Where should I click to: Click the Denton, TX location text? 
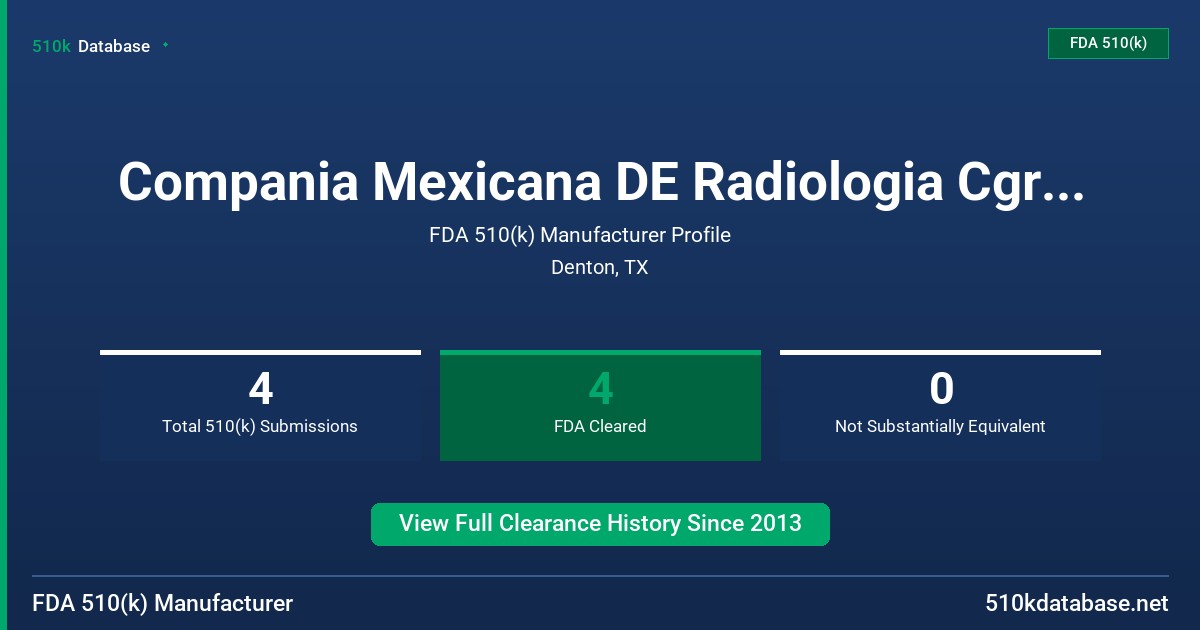tap(599, 268)
